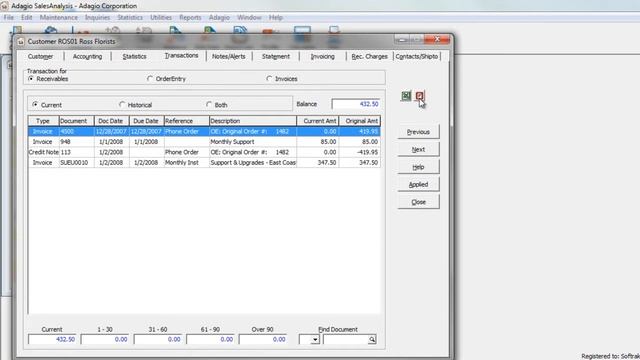Click the 61 - 90 aging field
This screenshot has width=640, height=360.
tap(210, 340)
